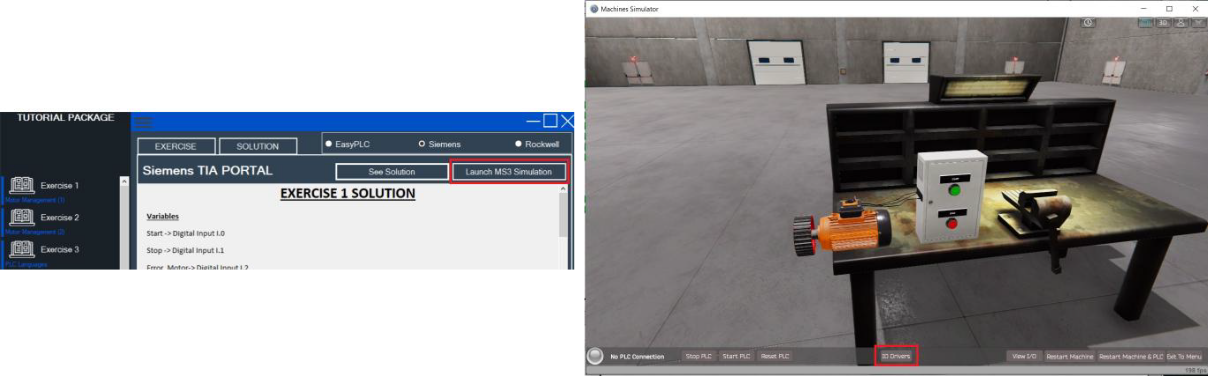Click the PLC connection status indicator light
The width and height of the screenshot is (1208, 376).
tap(595, 355)
